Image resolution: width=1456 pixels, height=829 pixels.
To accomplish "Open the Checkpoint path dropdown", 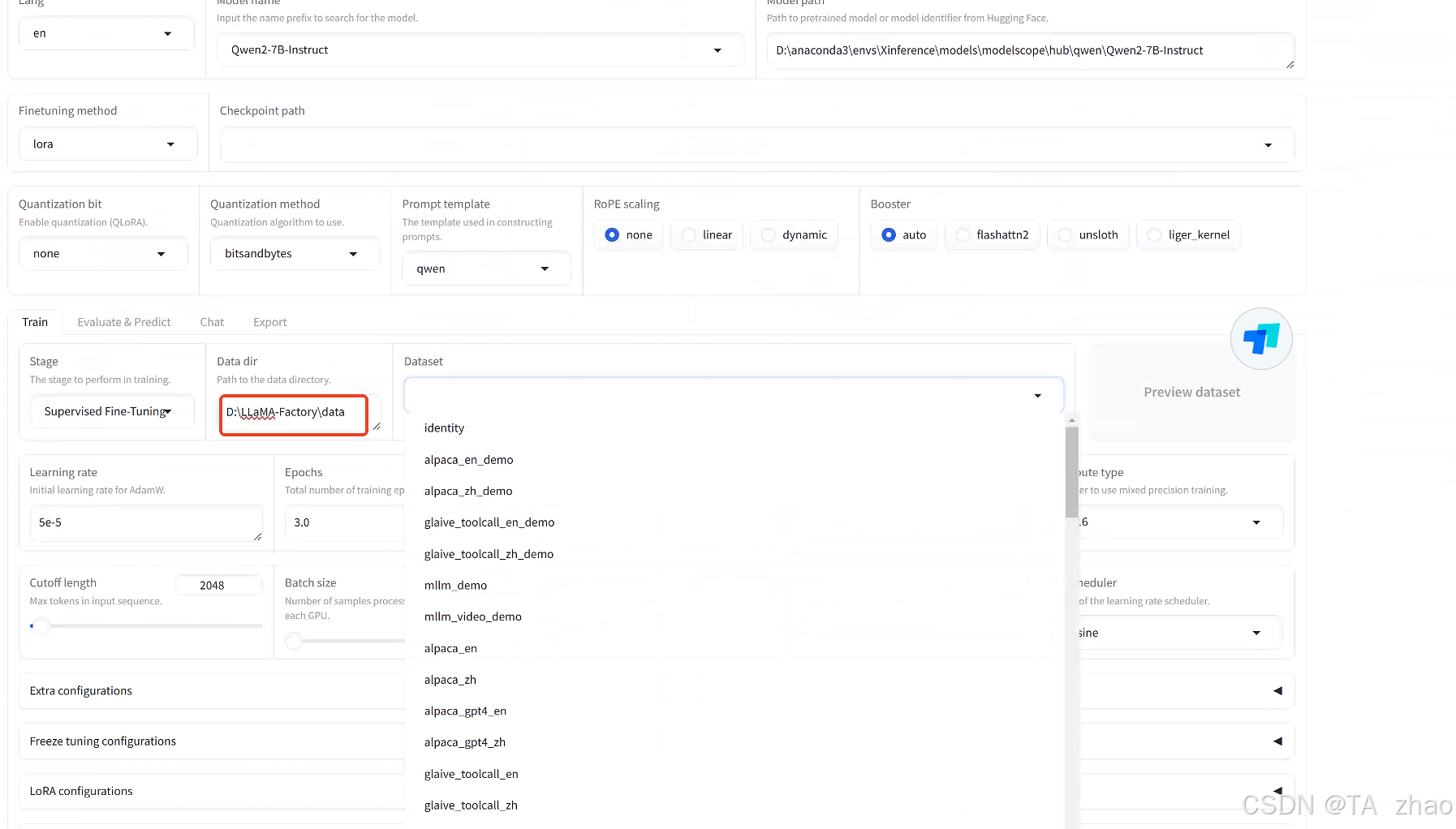I will click(756, 144).
